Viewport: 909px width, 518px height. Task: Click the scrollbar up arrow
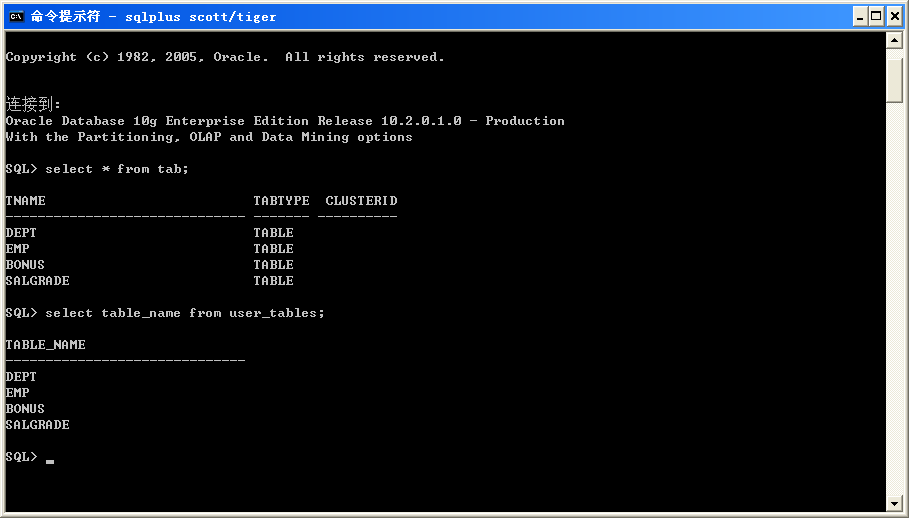tap(895, 42)
